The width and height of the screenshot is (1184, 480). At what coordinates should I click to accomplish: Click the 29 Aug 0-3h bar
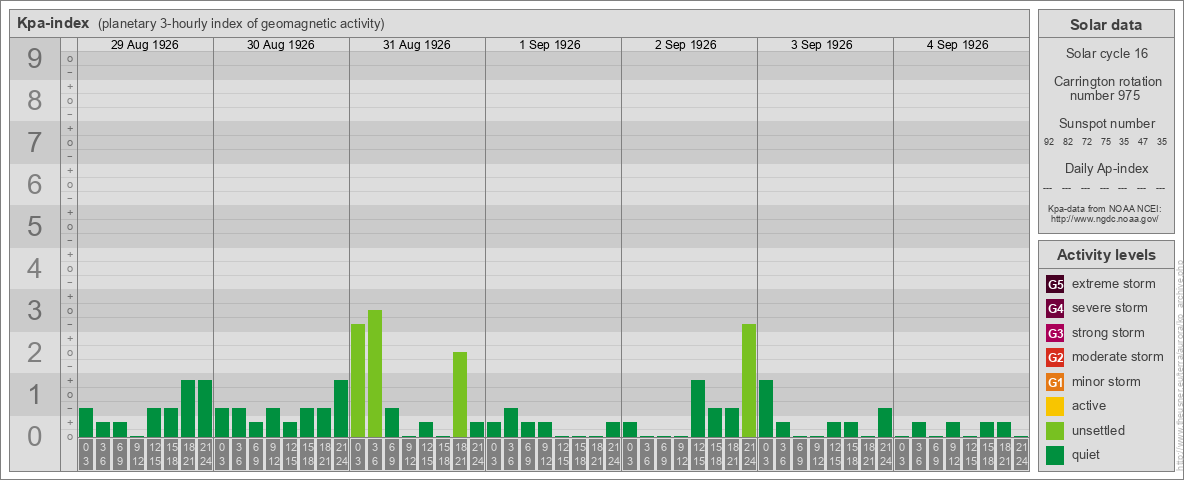[x=86, y=423]
